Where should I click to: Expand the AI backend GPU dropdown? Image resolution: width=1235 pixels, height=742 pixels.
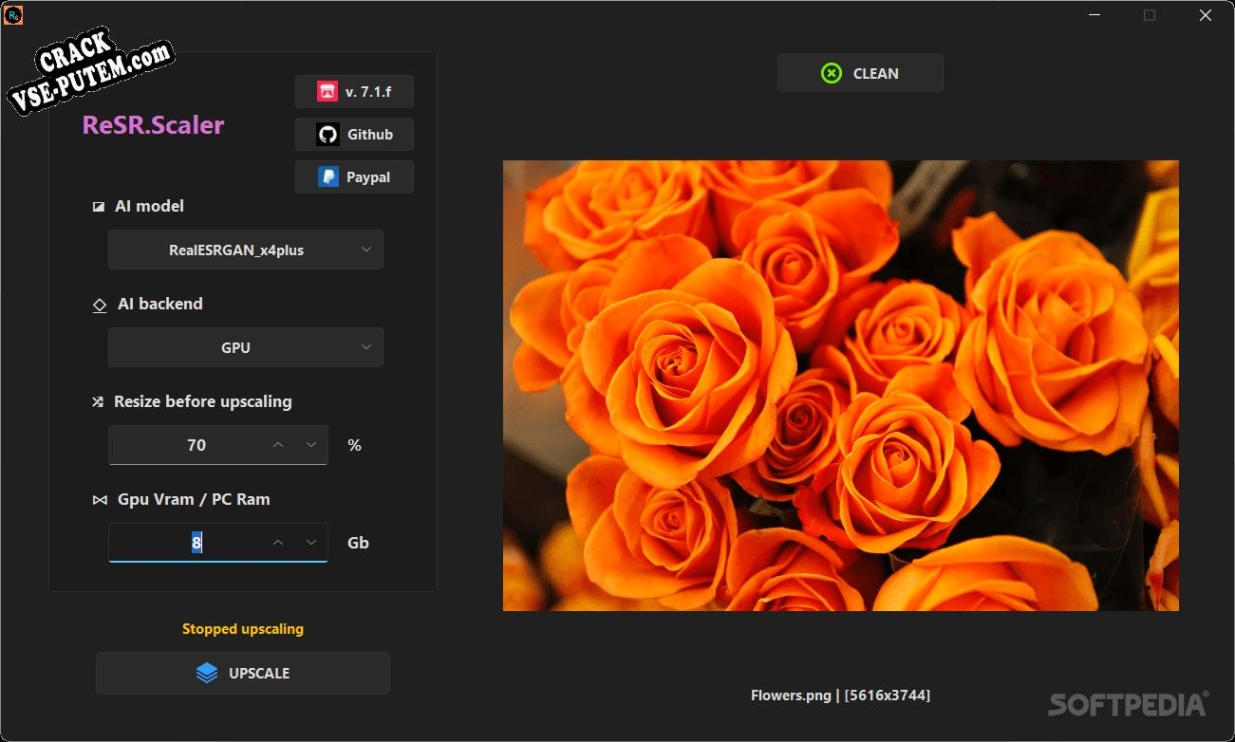point(246,347)
